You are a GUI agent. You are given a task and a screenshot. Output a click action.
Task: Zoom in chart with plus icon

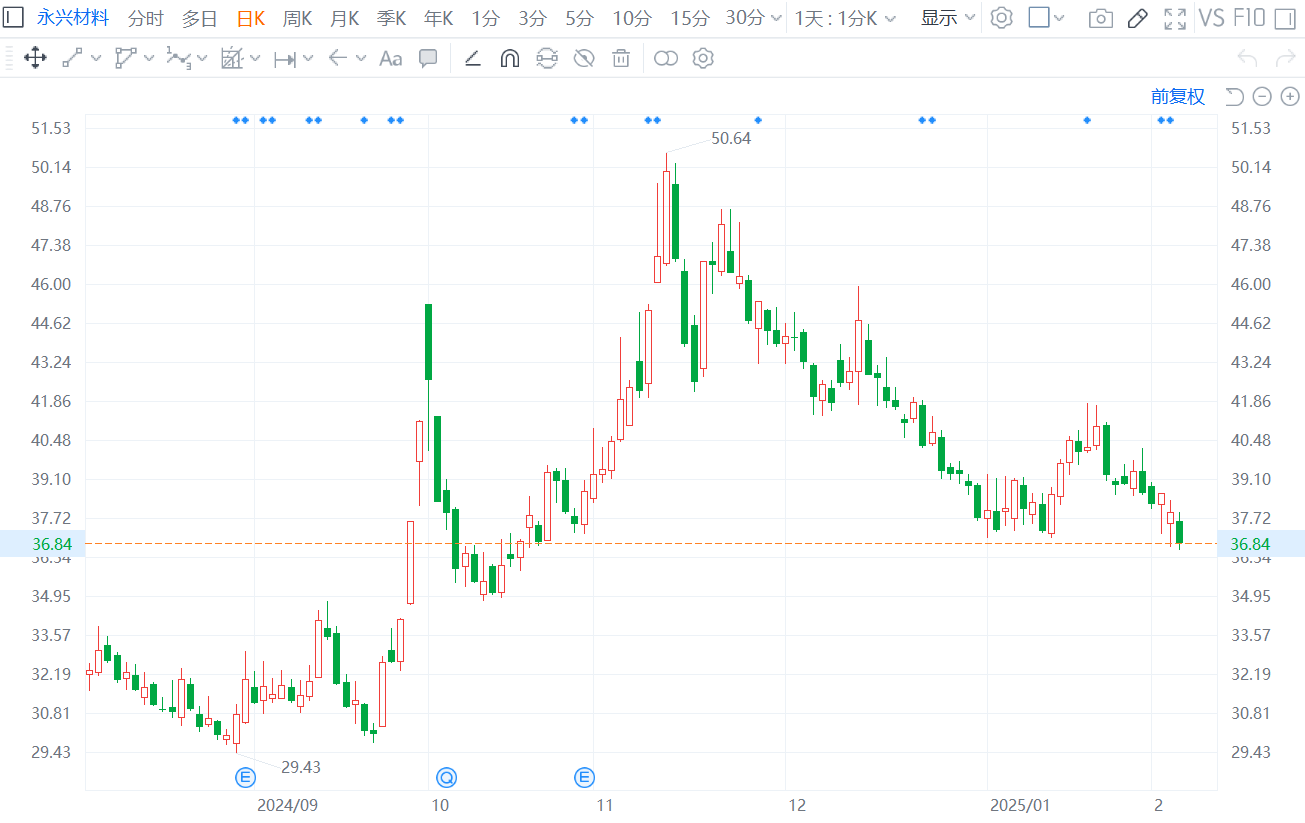(1290, 96)
